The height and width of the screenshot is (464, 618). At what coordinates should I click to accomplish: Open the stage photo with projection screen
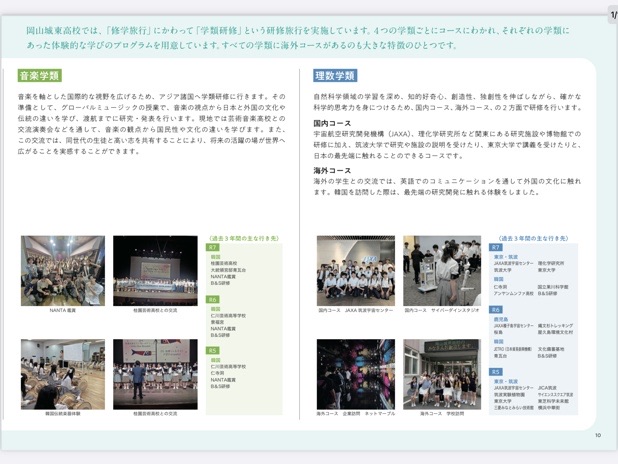click(155, 271)
